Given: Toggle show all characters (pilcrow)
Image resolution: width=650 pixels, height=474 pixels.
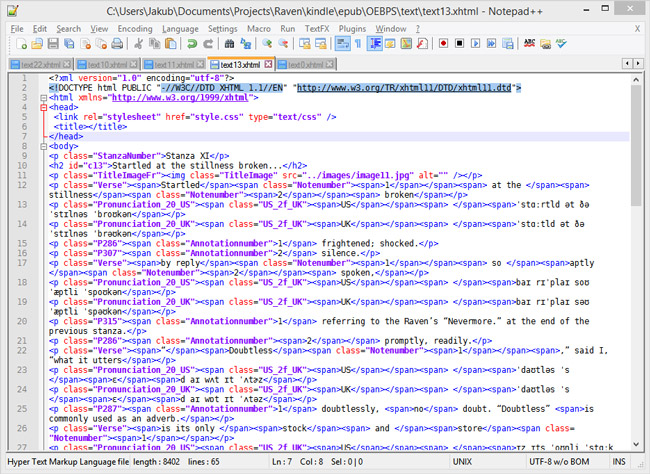Looking at the screenshot, I should tap(358, 44).
